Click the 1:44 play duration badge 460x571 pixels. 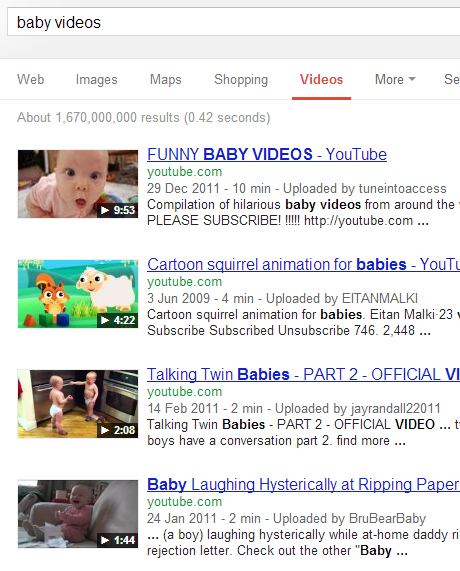pos(117,540)
